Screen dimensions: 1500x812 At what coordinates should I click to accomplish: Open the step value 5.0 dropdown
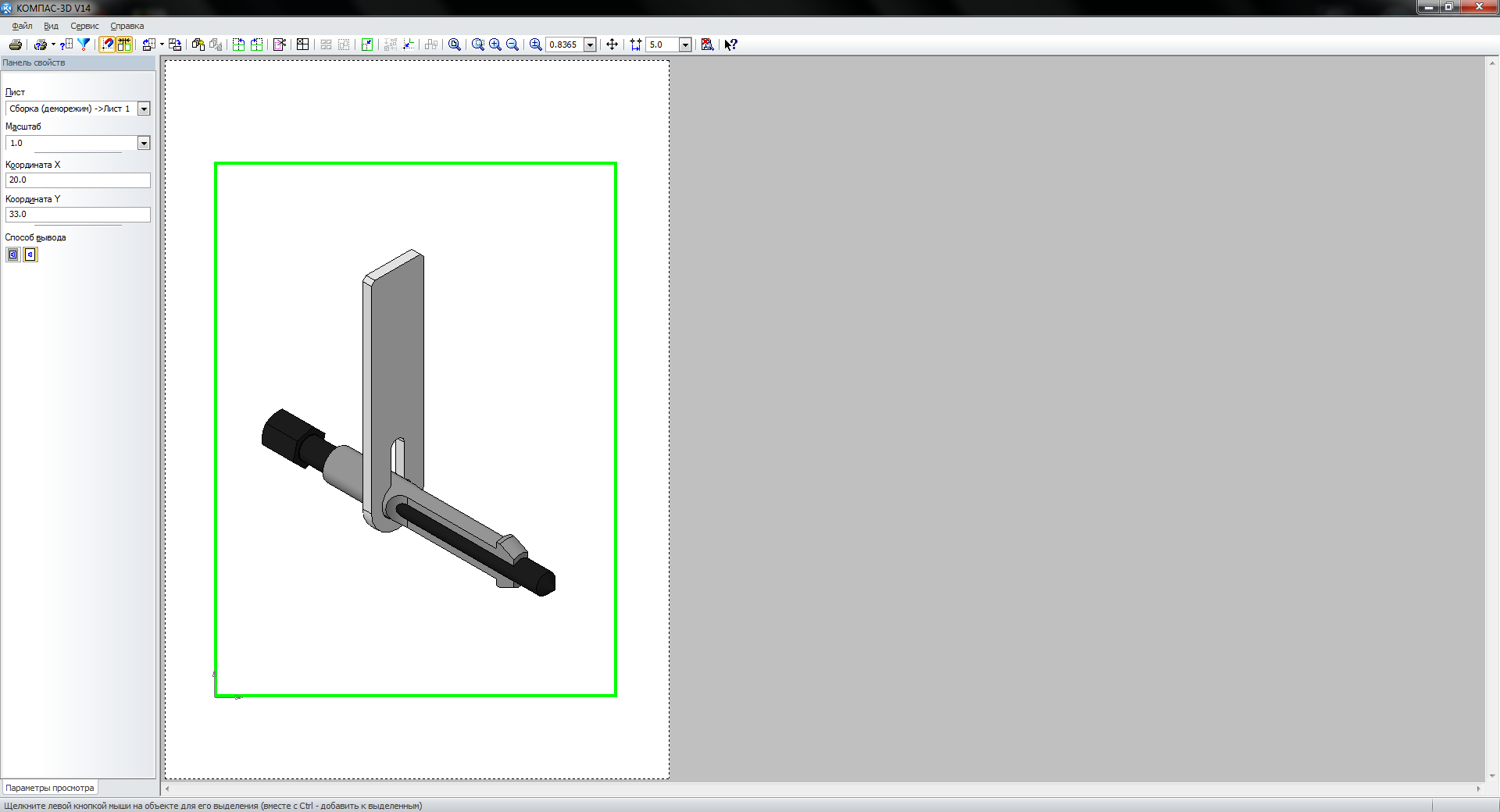pos(685,45)
